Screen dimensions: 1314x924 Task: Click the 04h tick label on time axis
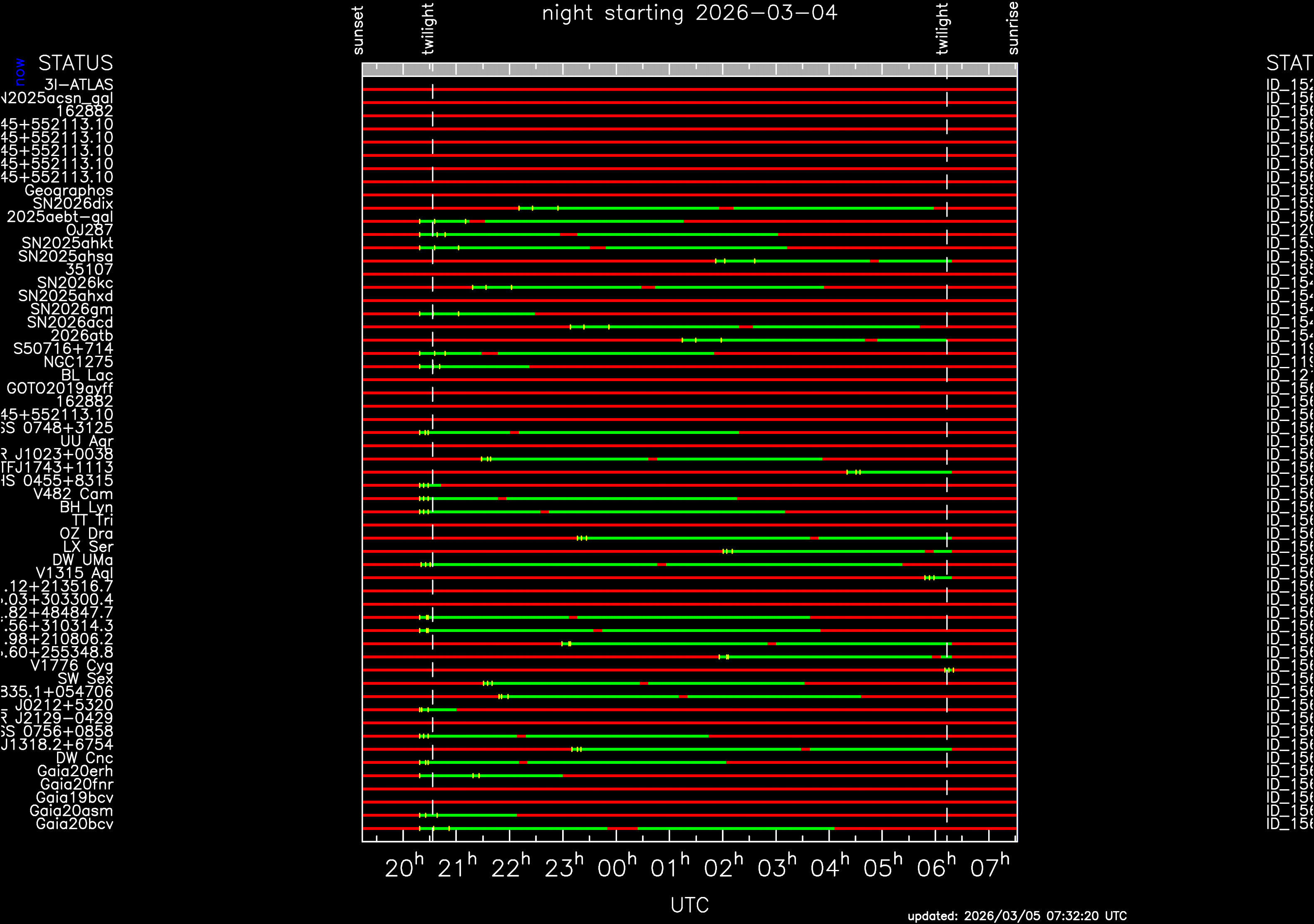tap(829, 867)
